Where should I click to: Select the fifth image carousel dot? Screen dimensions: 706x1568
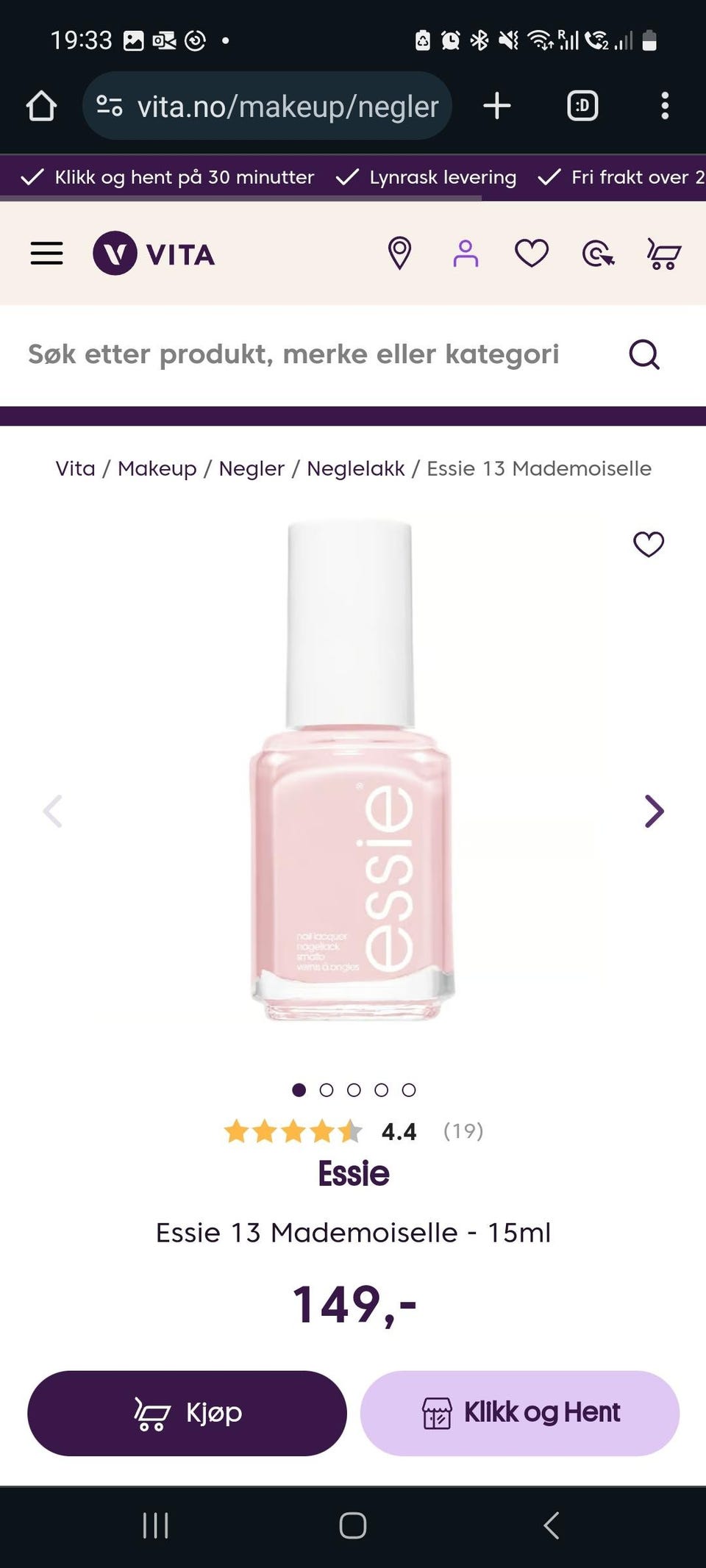(x=409, y=1090)
